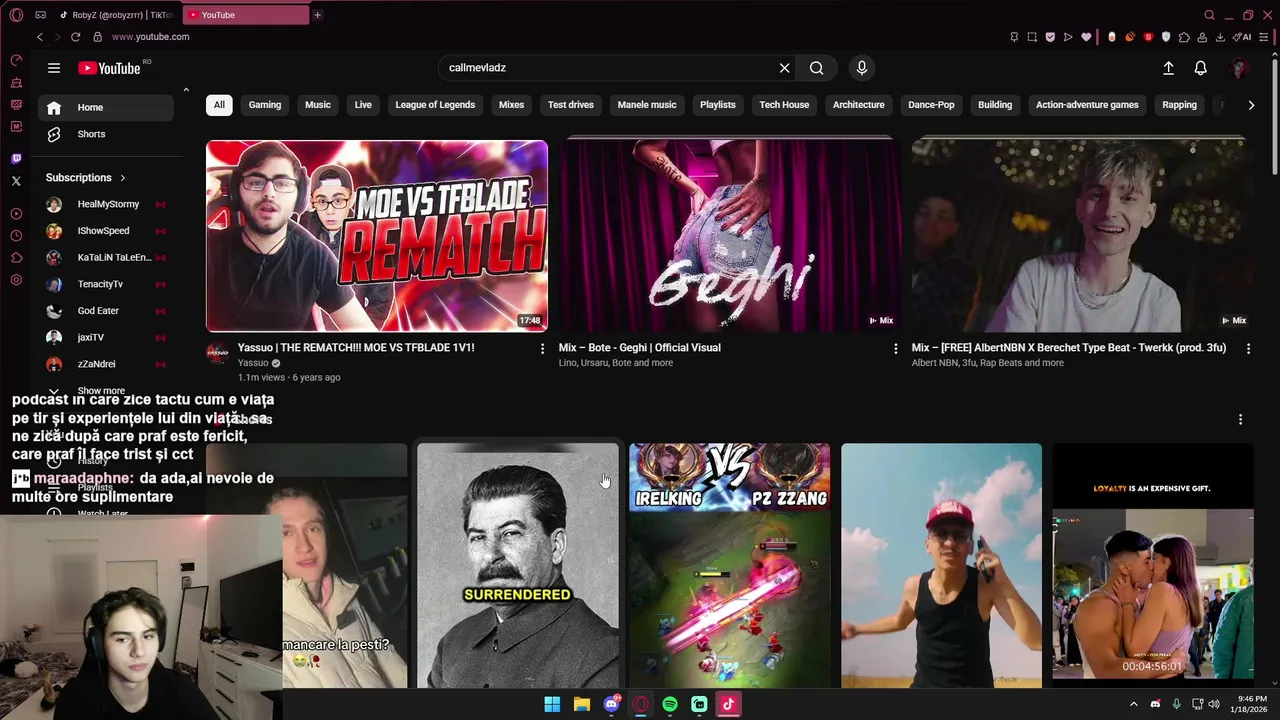Open YouTube notifications bell
Screen dimensions: 1280x720
click(1200, 68)
